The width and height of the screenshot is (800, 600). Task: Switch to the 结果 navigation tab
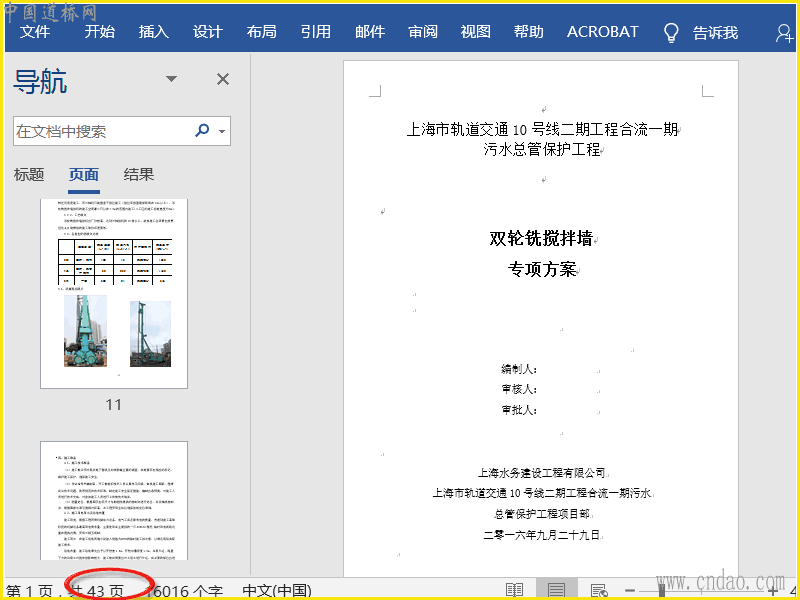pyautogui.click(x=138, y=175)
